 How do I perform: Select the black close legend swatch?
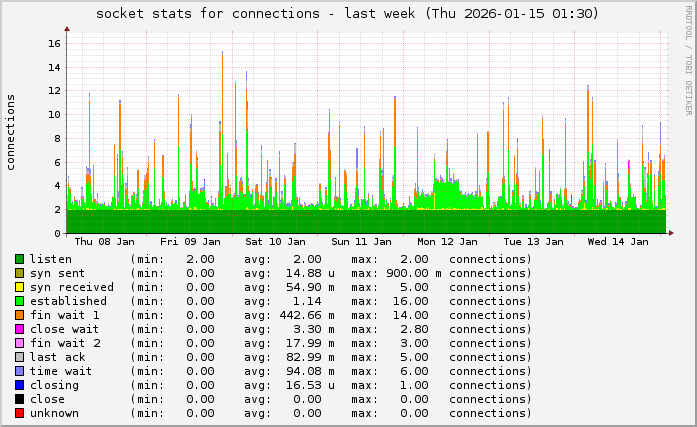click(19, 399)
